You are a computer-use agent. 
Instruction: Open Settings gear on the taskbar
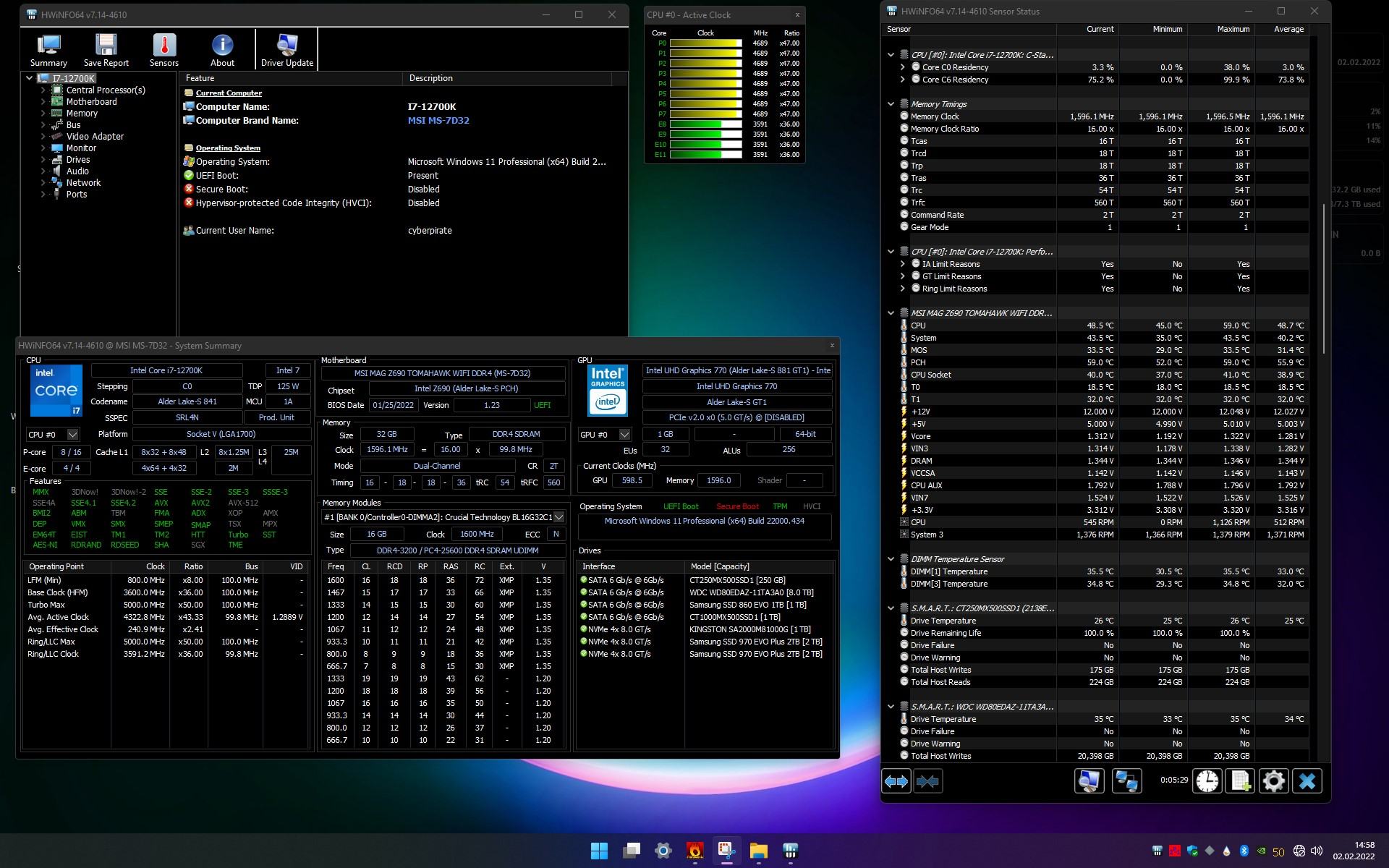663,851
